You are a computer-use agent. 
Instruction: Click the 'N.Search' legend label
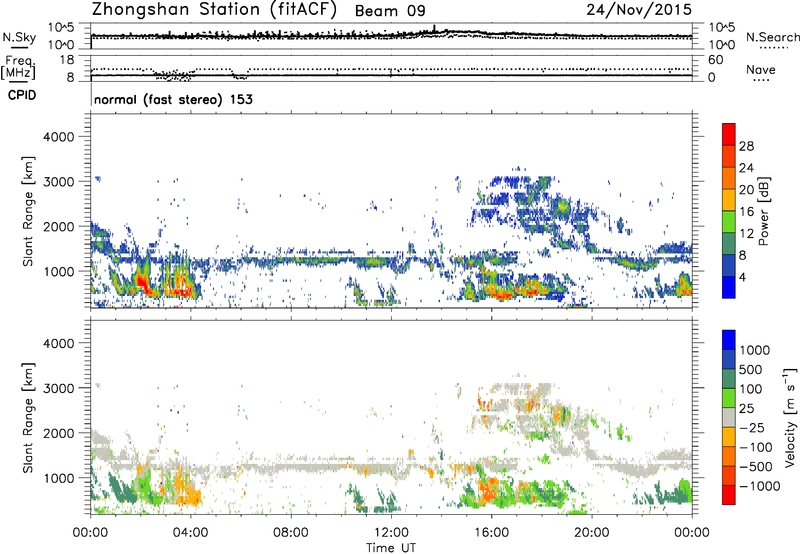point(772,37)
